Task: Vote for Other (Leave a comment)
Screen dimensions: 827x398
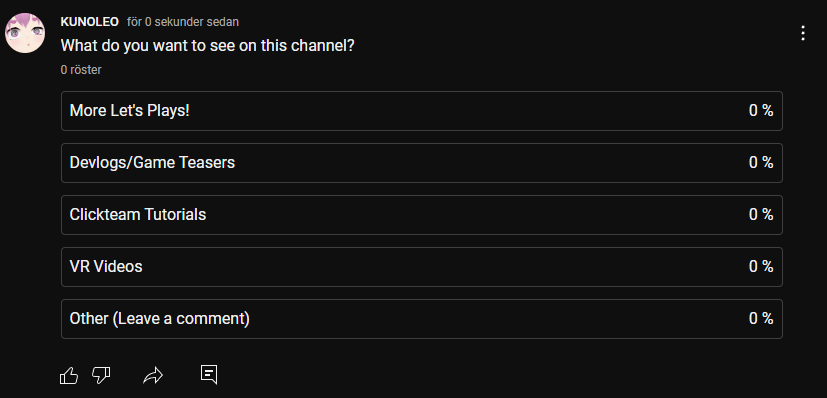Action: click(421, 319)
